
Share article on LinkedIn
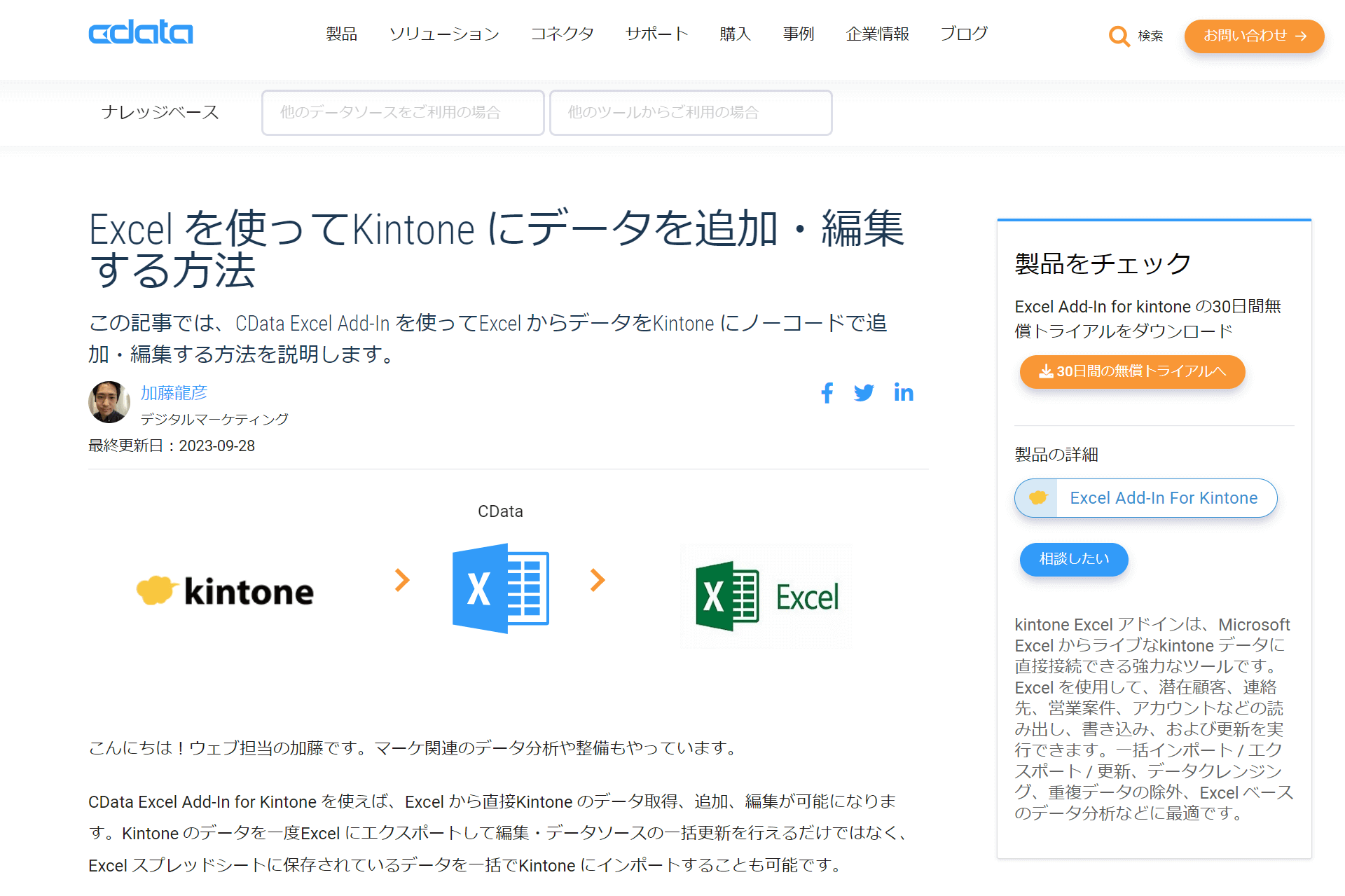[x=903, y=393]
